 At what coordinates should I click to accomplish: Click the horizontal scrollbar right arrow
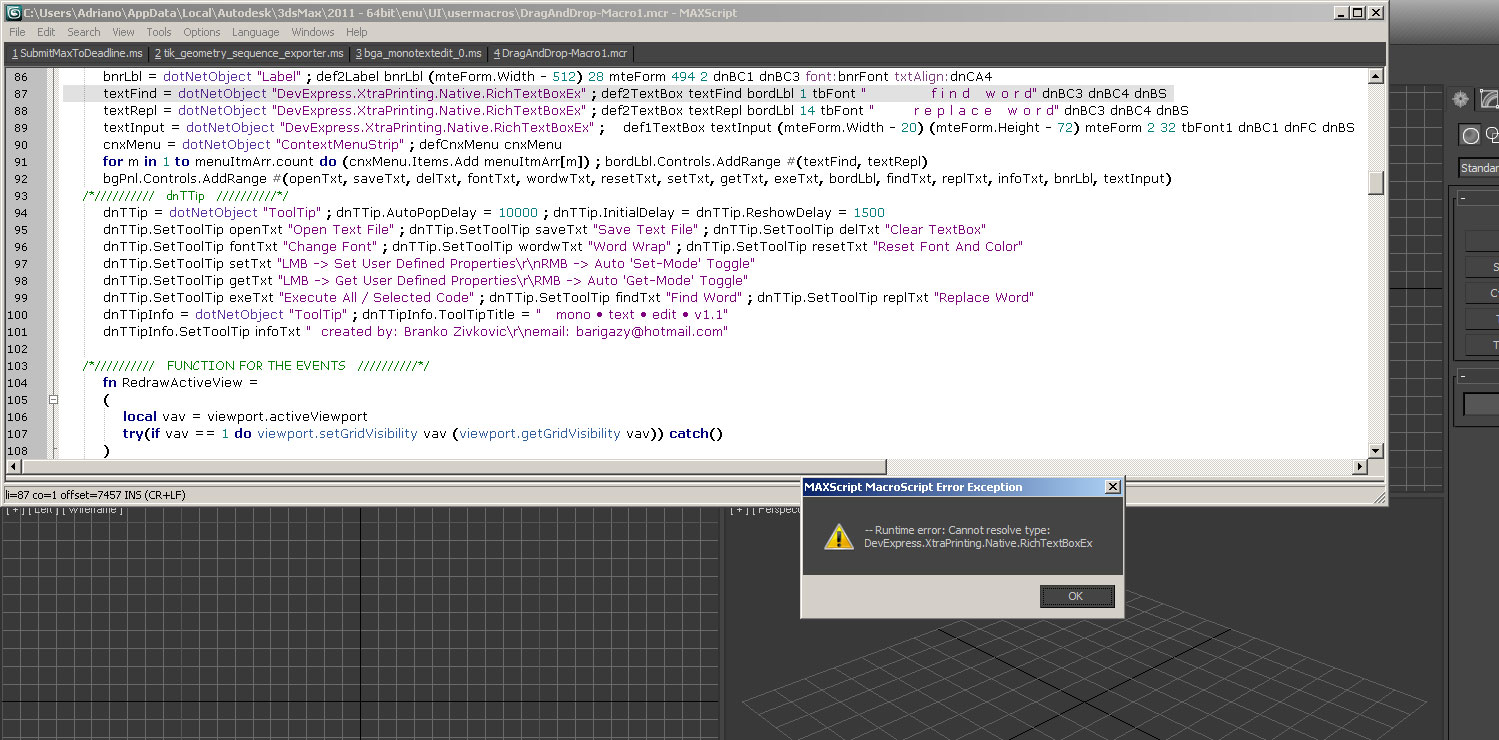[x=1360, y=467]
